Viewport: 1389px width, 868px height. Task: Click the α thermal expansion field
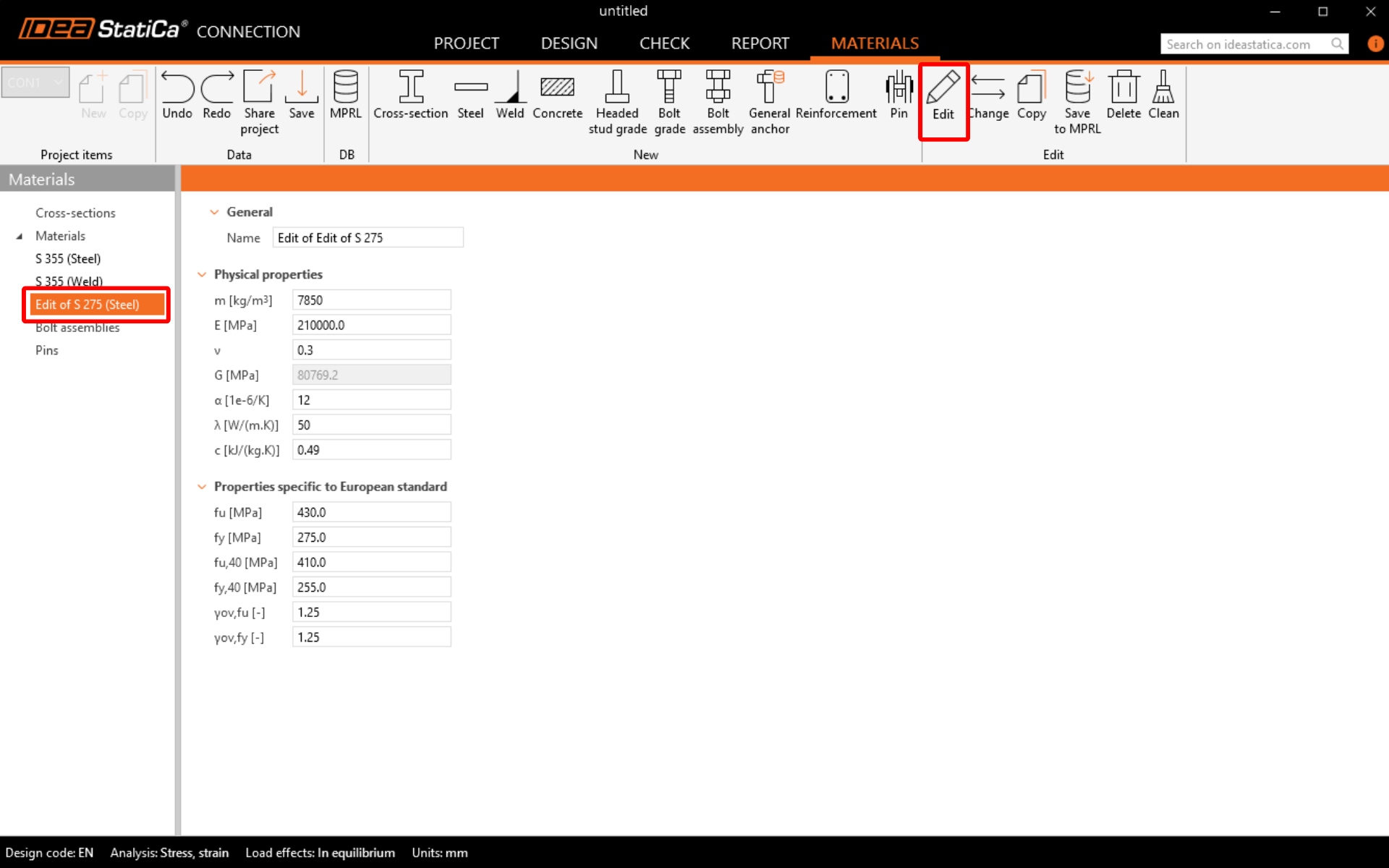point(371,400)
